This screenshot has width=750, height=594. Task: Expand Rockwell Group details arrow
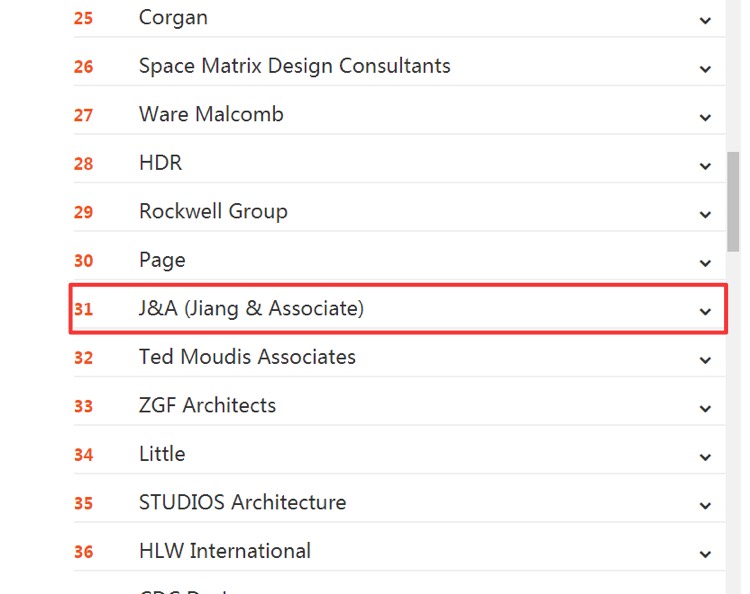pyautogui.click(x=705, y=214)
